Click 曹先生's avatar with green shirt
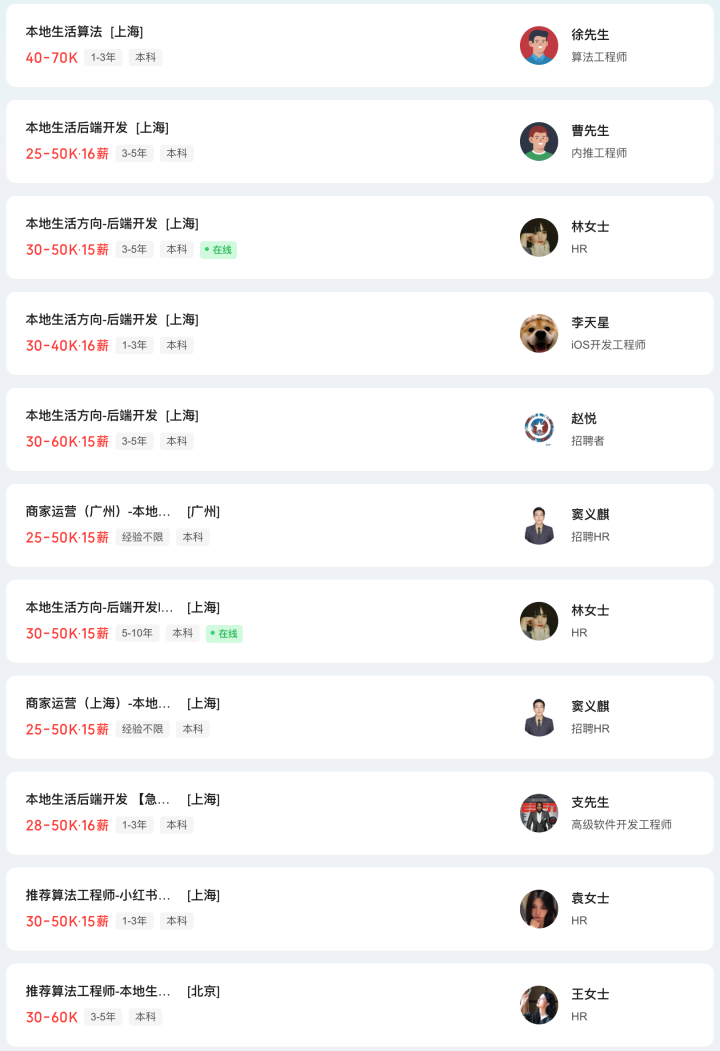720x1051 pixels. (539, 141)
